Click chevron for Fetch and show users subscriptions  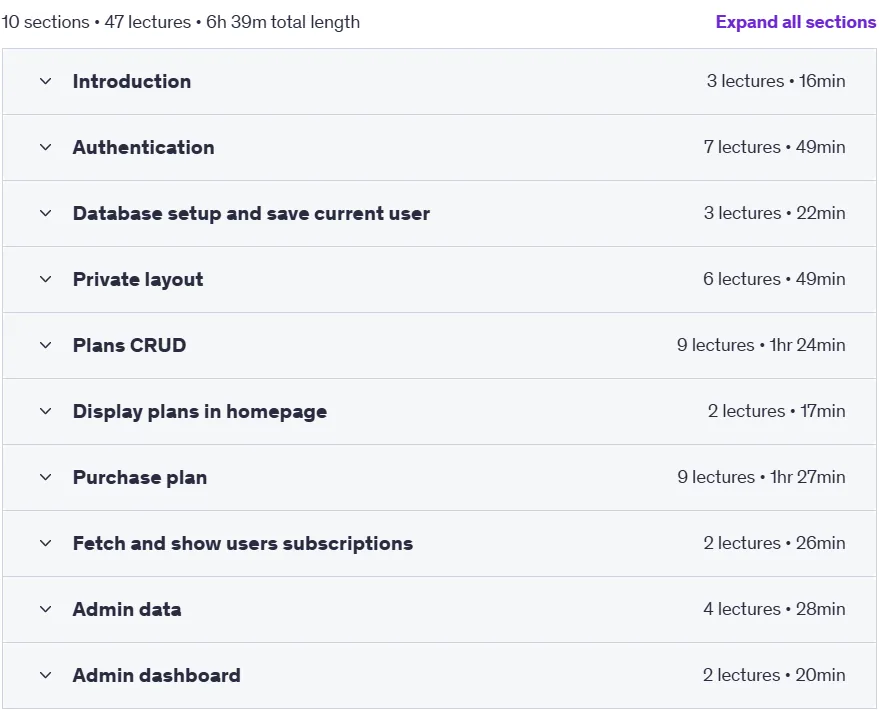pyautogui.click(x=45, y=543)
